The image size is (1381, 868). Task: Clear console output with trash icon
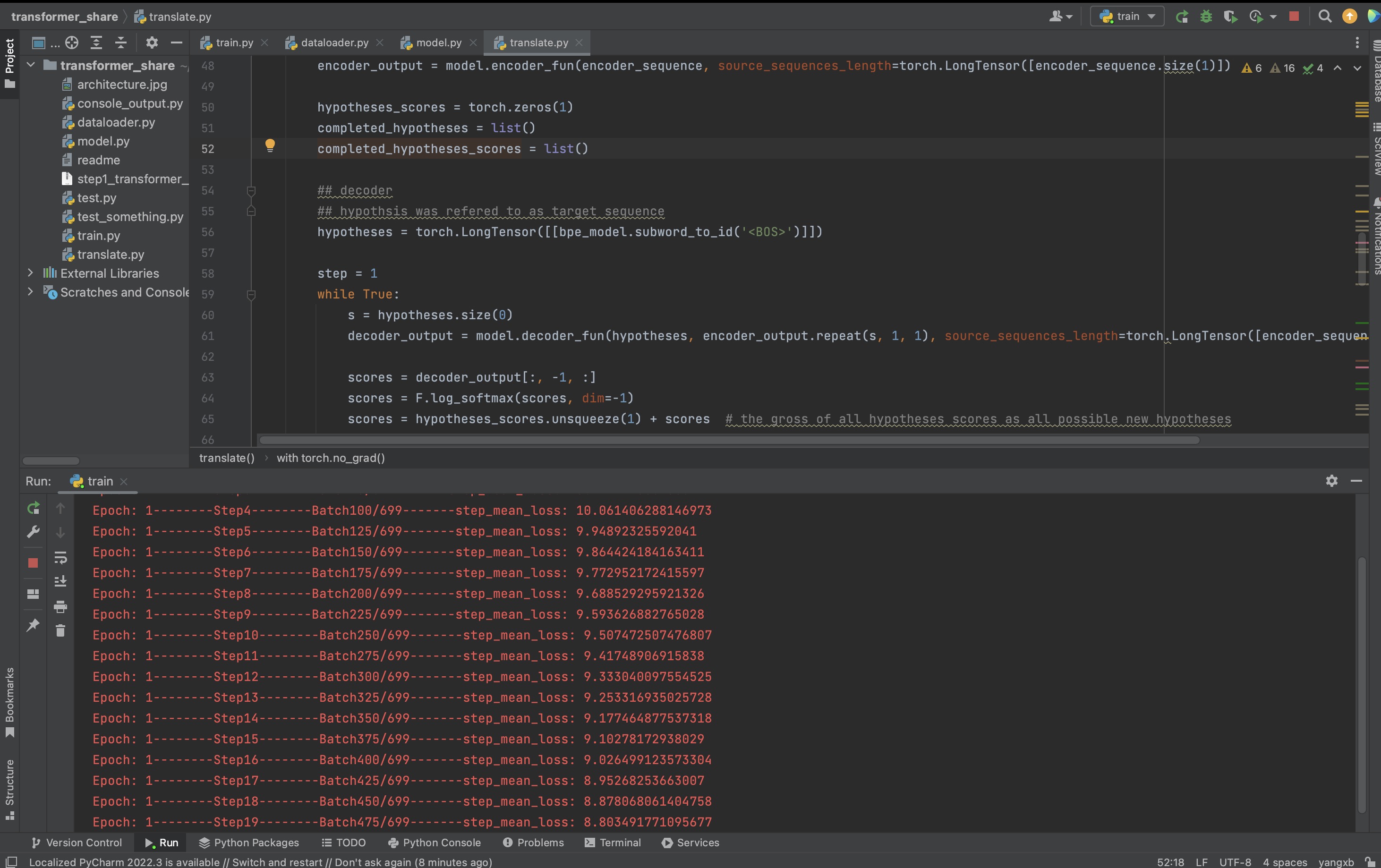click(x=60, y=630)
